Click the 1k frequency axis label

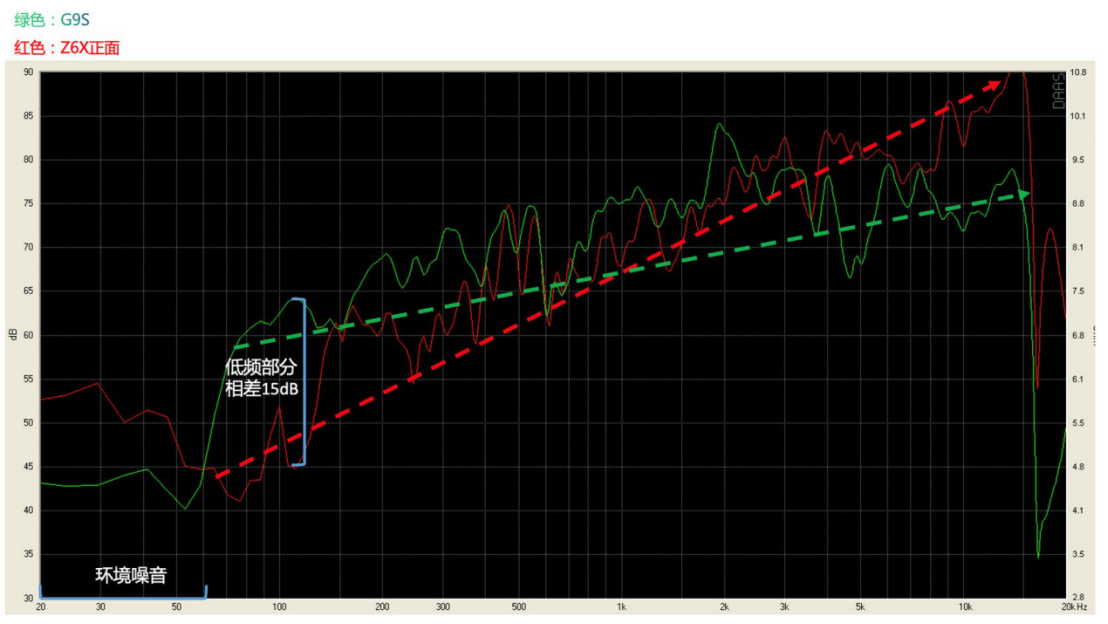pos(621,607)
